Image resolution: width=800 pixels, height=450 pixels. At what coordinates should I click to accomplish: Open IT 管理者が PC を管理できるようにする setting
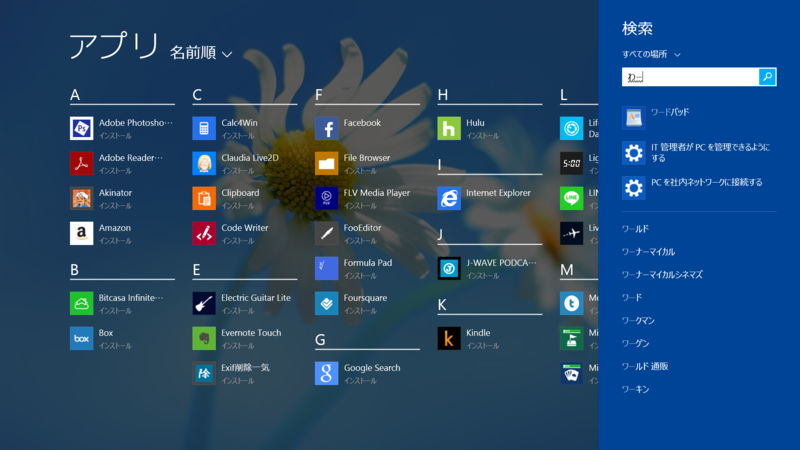699,153
